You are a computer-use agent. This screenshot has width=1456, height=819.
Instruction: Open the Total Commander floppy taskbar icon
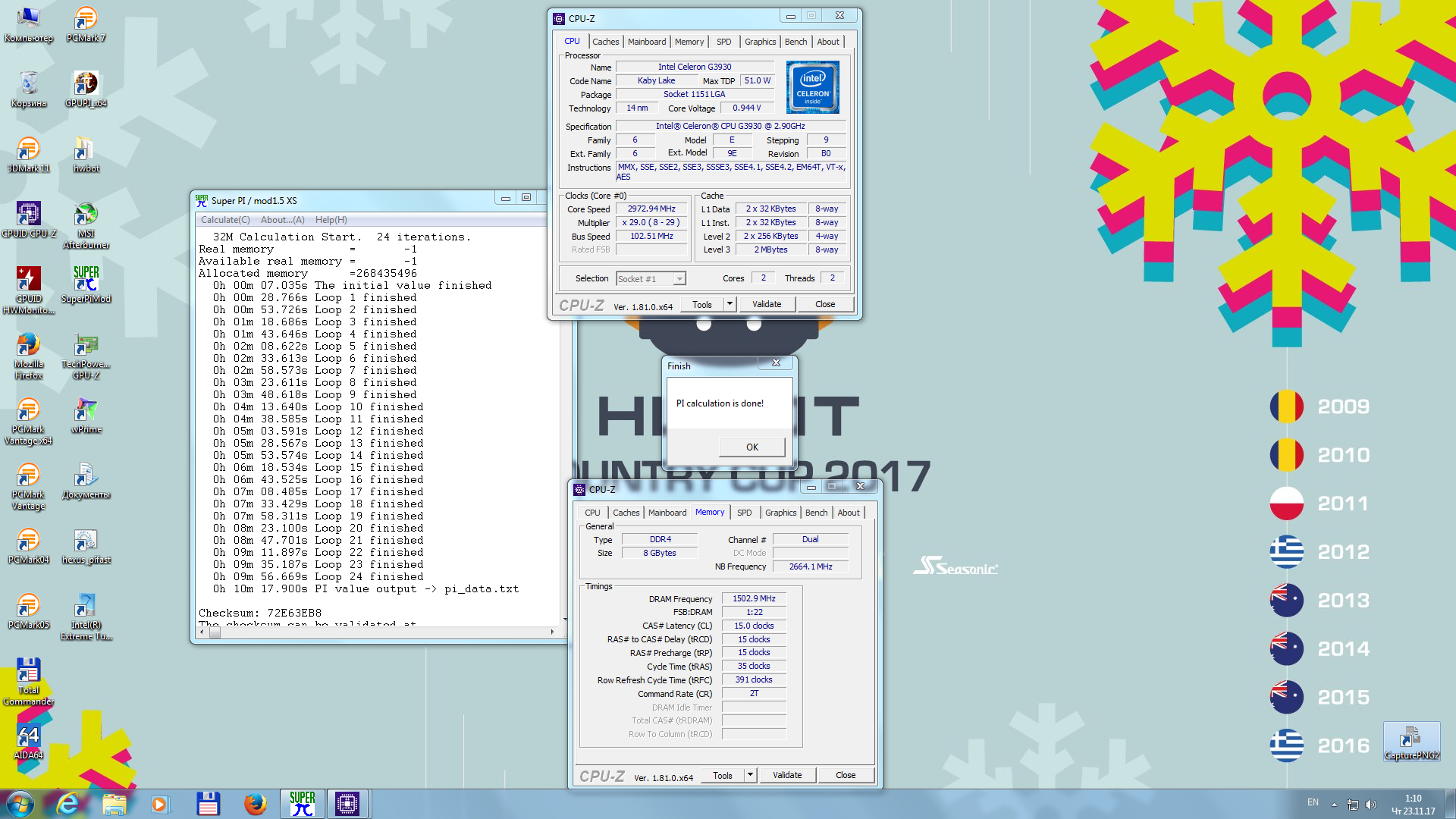coord(208,804)
